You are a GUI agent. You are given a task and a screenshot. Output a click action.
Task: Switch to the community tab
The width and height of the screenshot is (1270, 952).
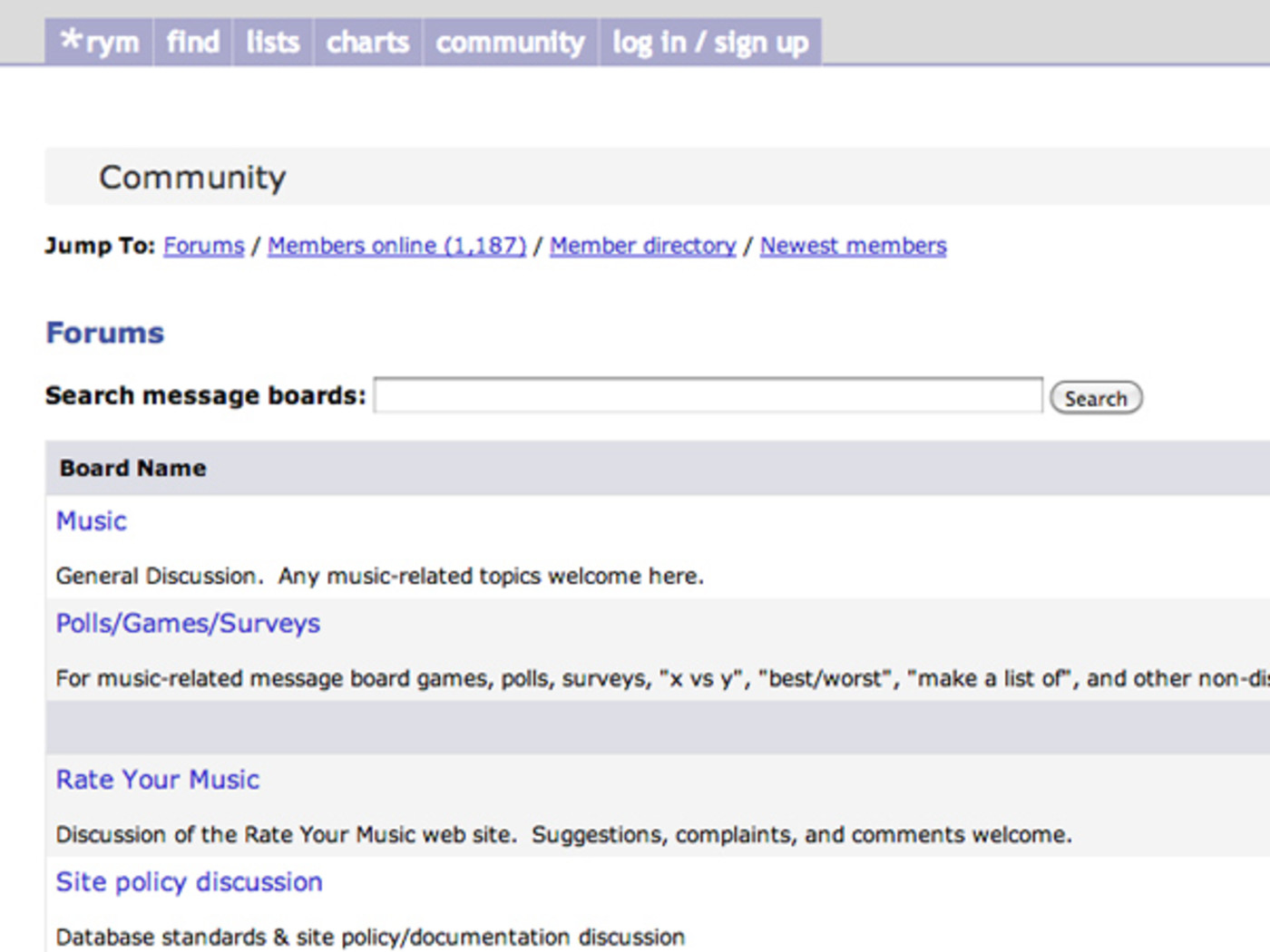click(510, 41)
